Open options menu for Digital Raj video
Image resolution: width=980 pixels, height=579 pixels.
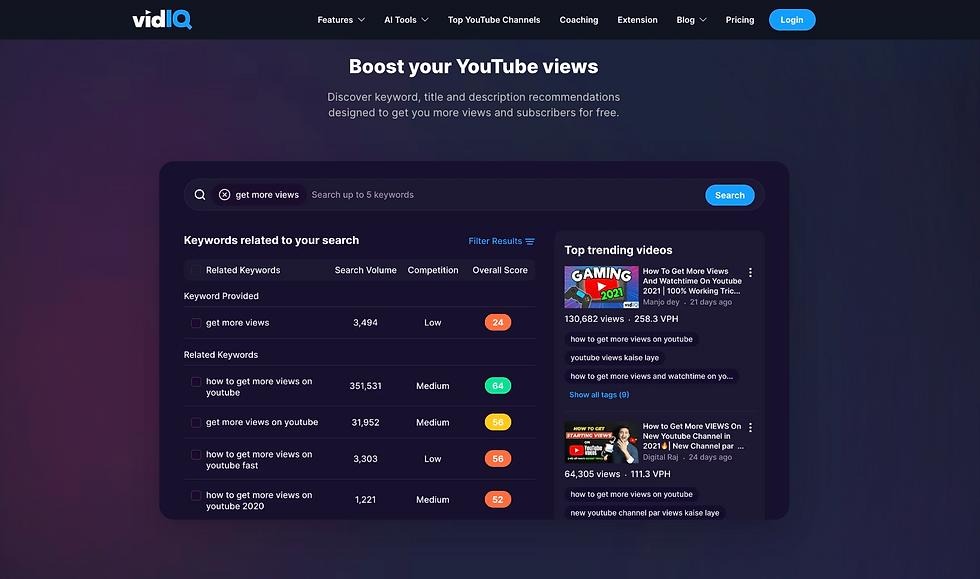750,428
